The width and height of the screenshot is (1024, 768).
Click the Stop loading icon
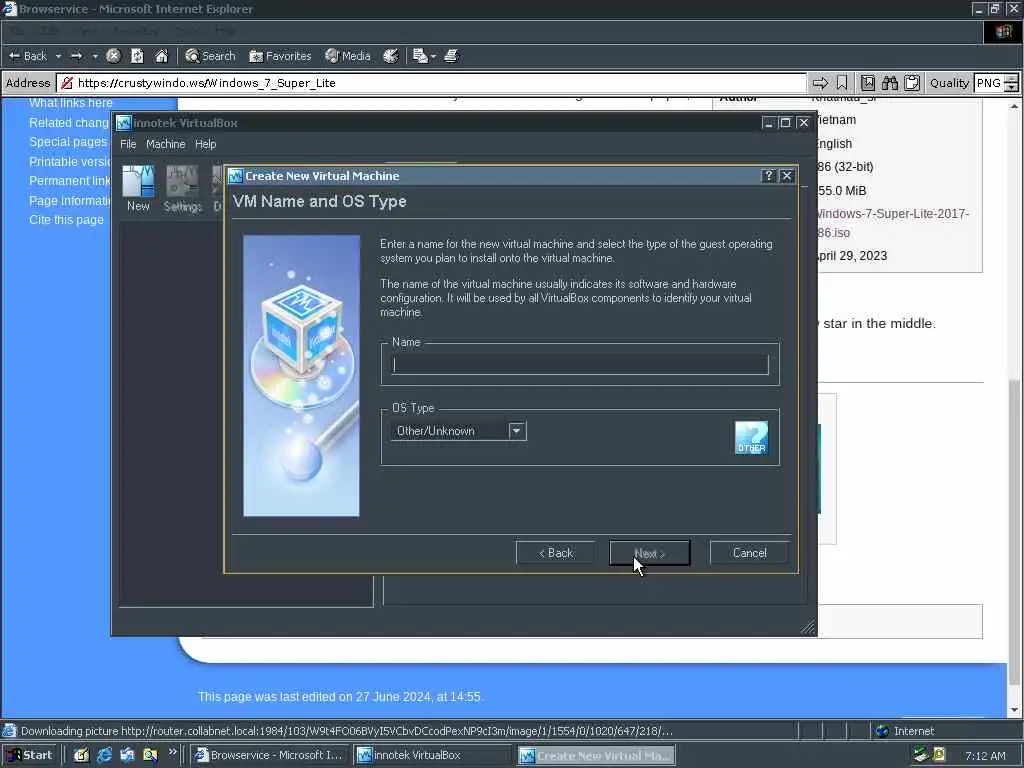click(113, 56)
